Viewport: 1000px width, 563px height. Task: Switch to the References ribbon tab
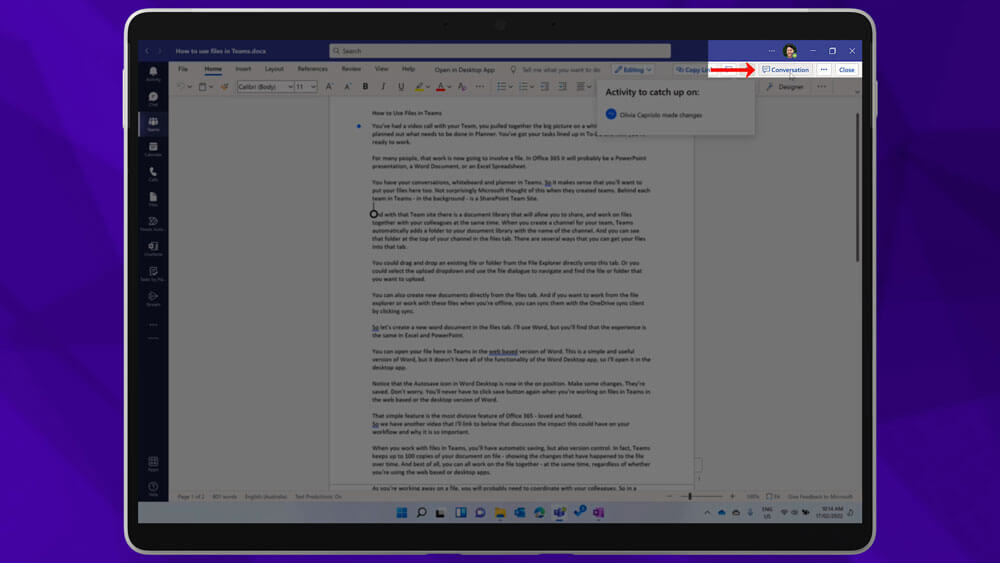312,69
